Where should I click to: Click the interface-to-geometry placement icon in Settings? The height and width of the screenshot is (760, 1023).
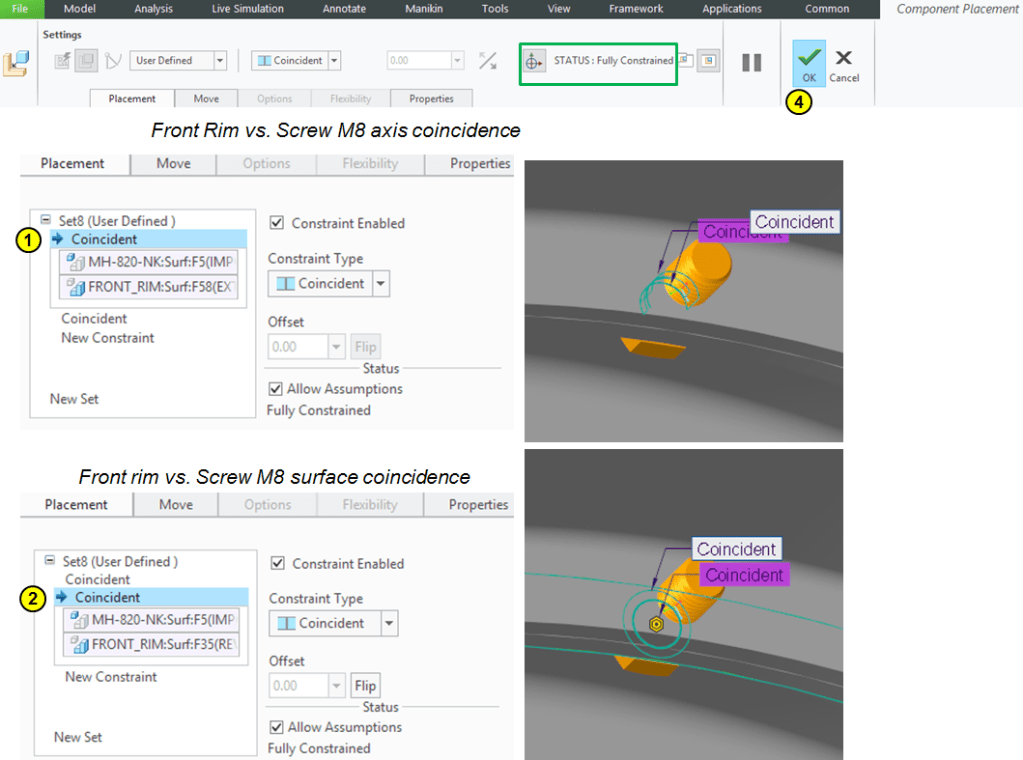pyautogui.click(x=62, y=61)
